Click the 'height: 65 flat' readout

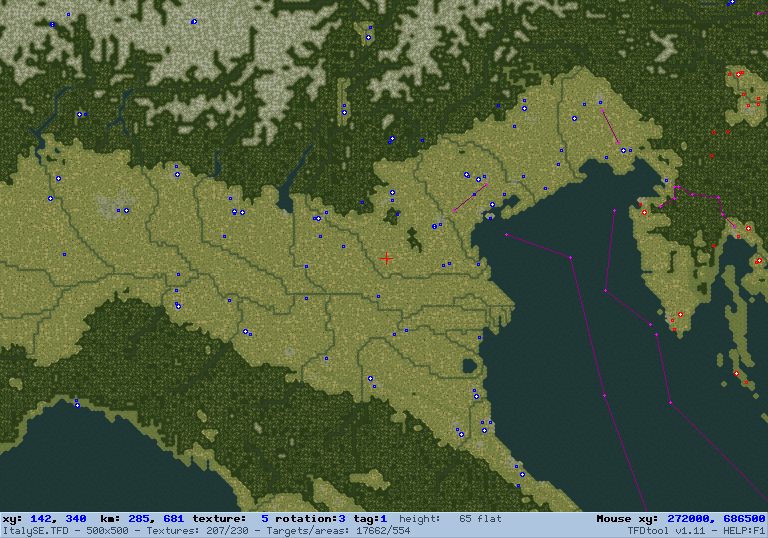tap(450, 519)
